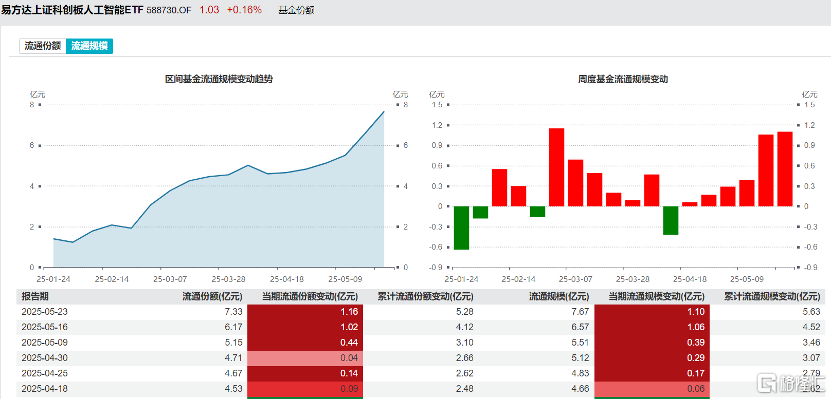This screenshot has height=400, width=832.
Task: Click the fund name 易方达上证科创板人工智能ETF
Action: pos(72,10)
